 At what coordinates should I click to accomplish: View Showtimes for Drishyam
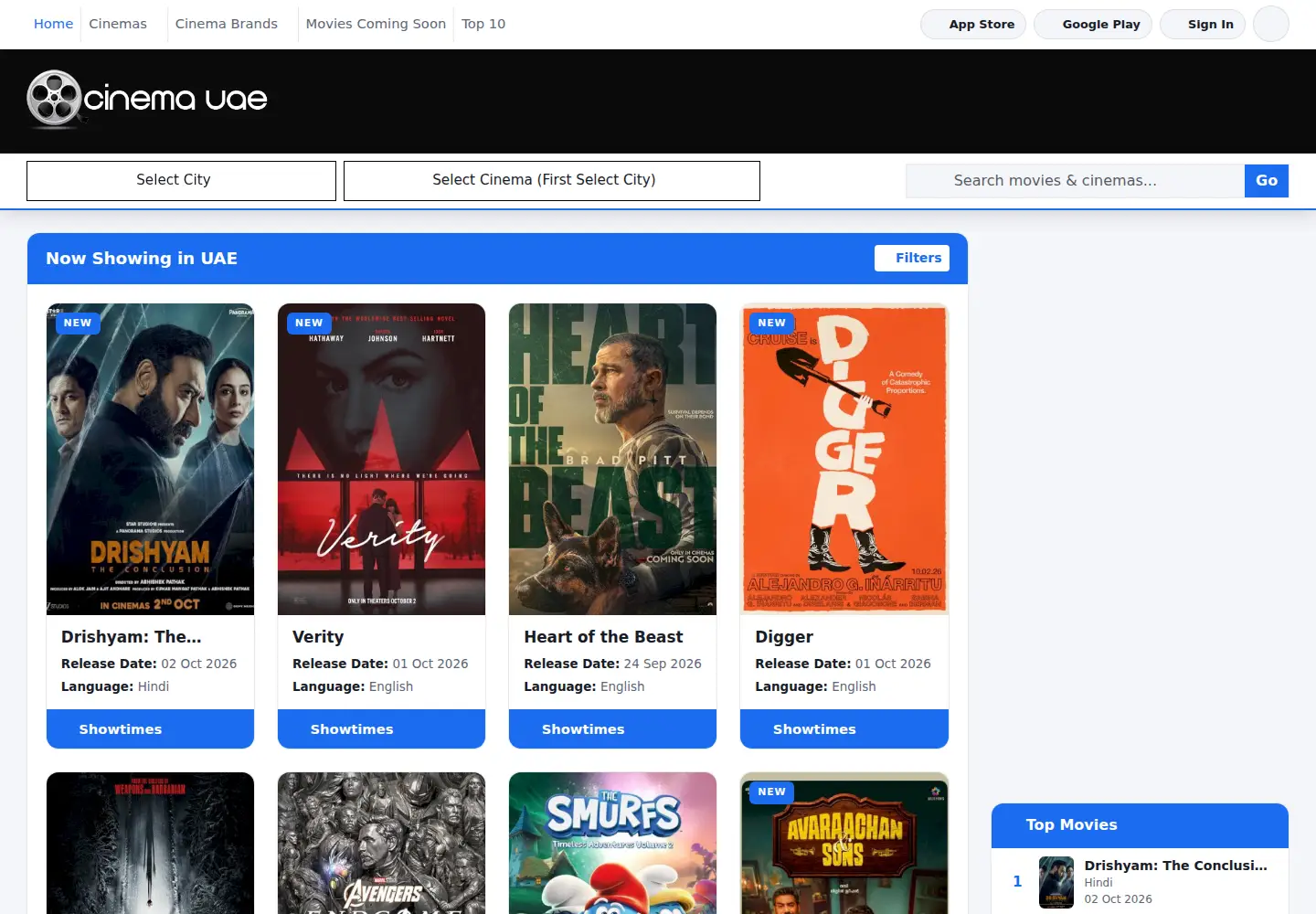150,728
